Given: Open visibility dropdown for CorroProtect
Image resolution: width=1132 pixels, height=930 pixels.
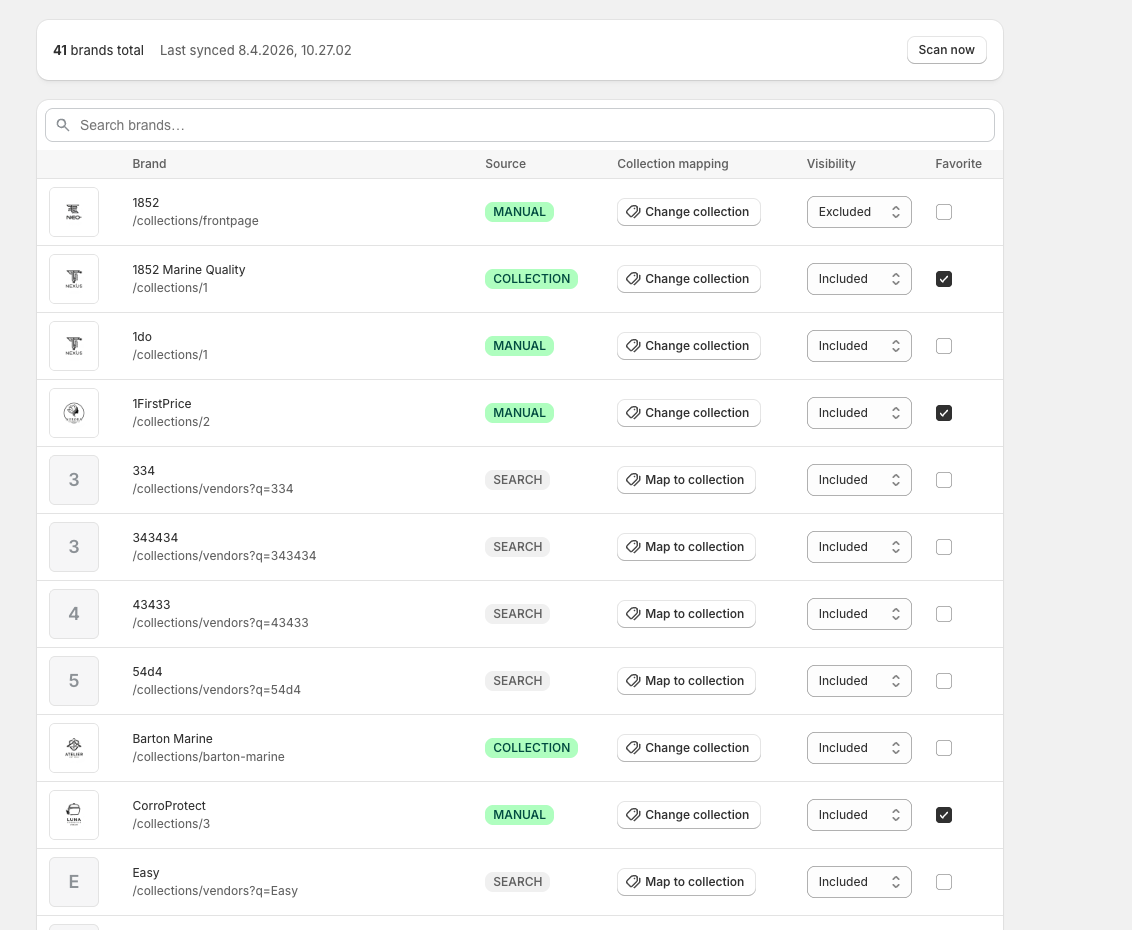Looking at the screenshot, I should click(859, 815).
